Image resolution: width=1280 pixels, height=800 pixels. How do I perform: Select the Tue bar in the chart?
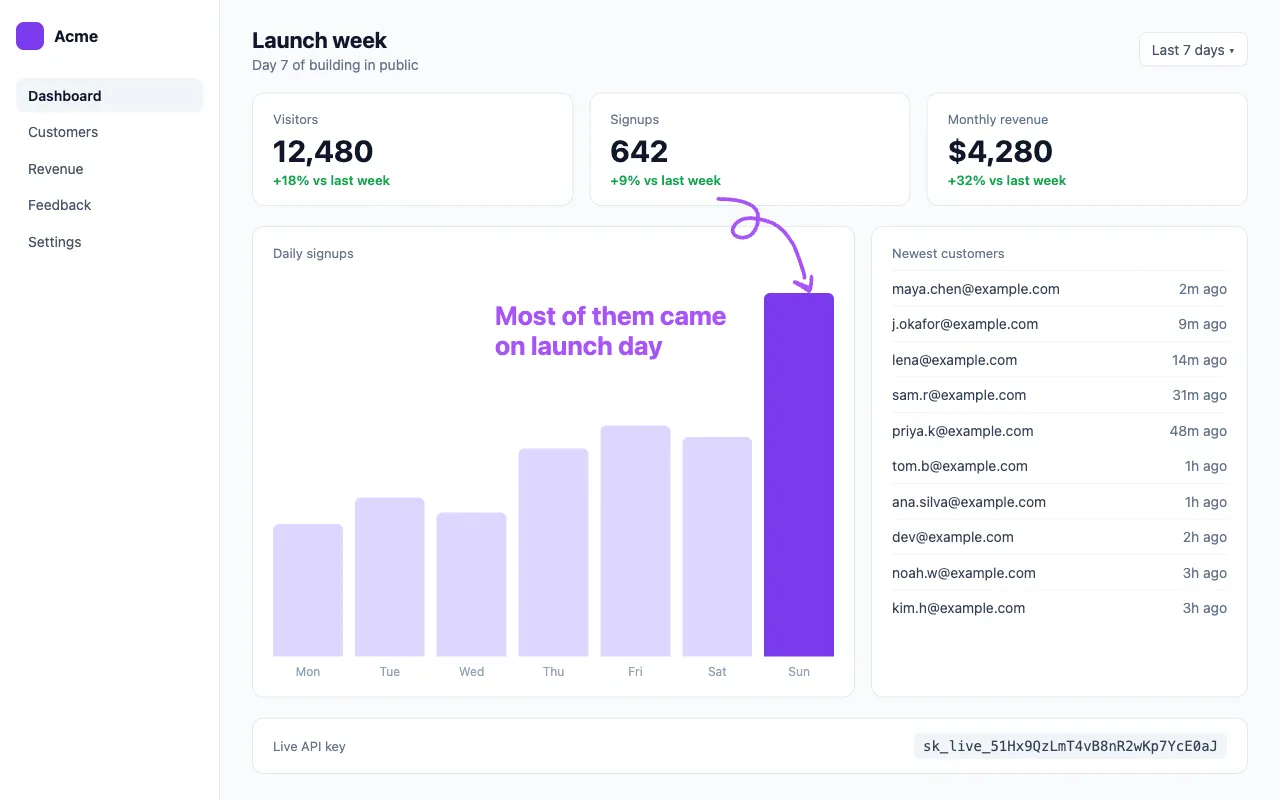pos(390,577)
